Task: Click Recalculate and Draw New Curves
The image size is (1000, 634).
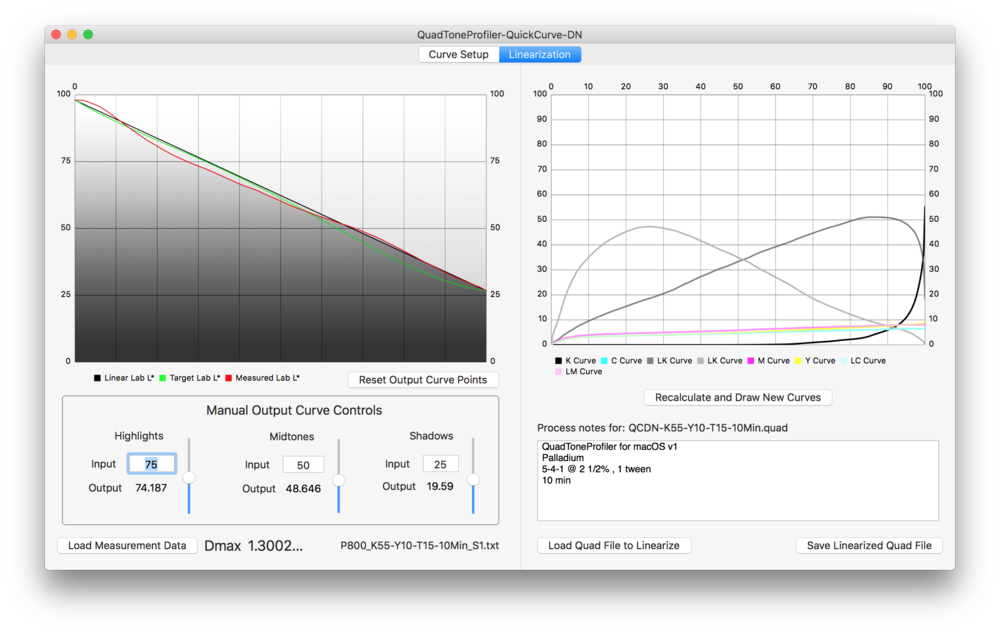Action: coord(738,397)
